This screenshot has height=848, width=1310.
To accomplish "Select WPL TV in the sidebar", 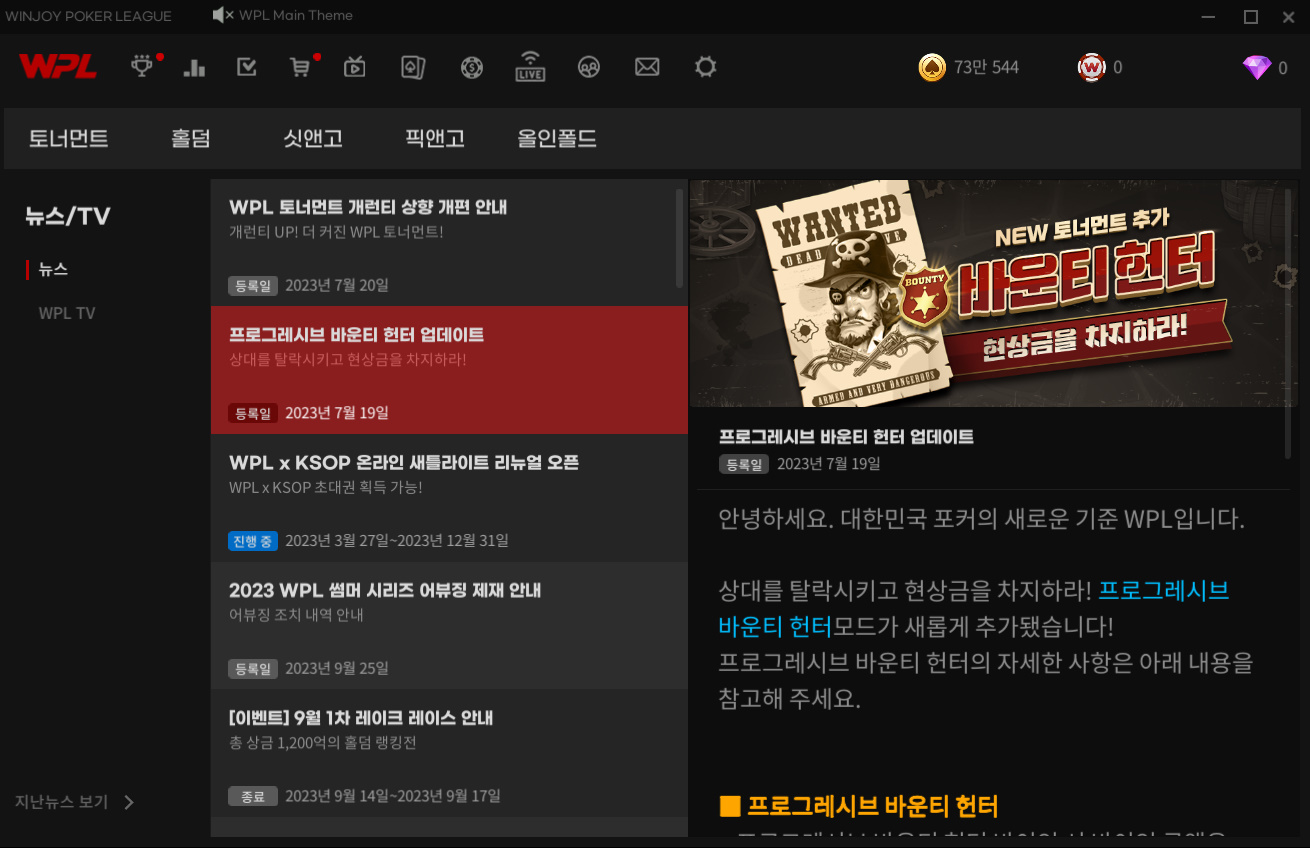I will (67, 313).
